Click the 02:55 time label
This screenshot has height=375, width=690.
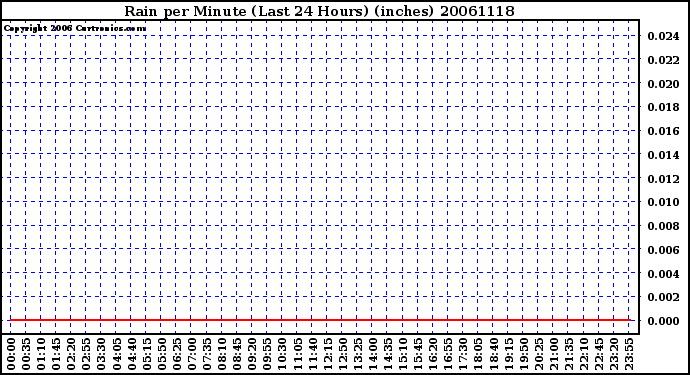tap(86, 354)
